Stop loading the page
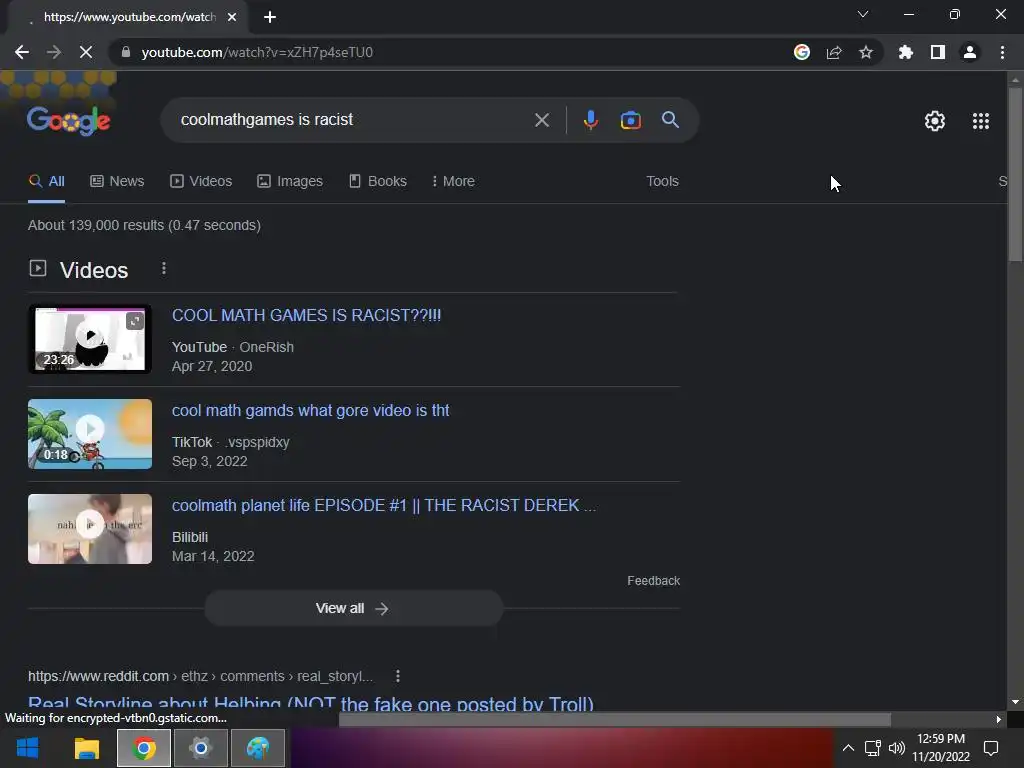This screenshot has width=1024, height=768. point(86,52)
